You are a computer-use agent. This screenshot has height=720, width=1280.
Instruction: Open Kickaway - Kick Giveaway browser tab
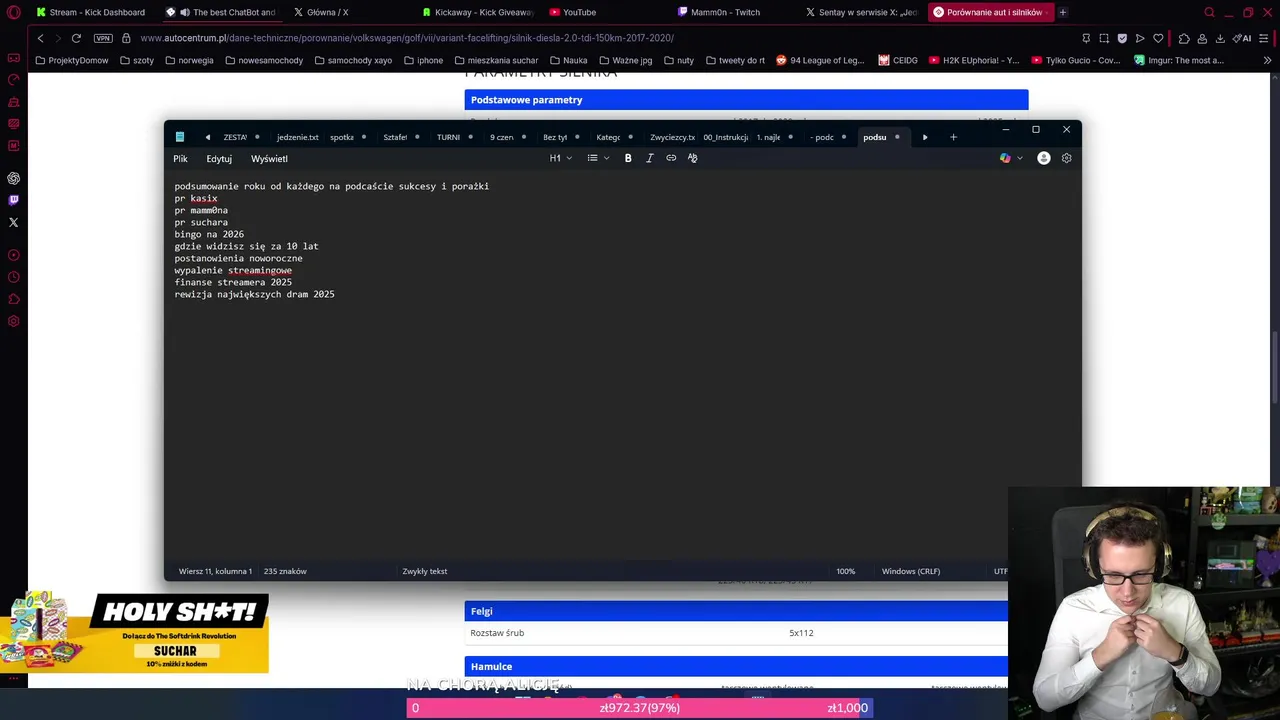(x=477, y=12)
